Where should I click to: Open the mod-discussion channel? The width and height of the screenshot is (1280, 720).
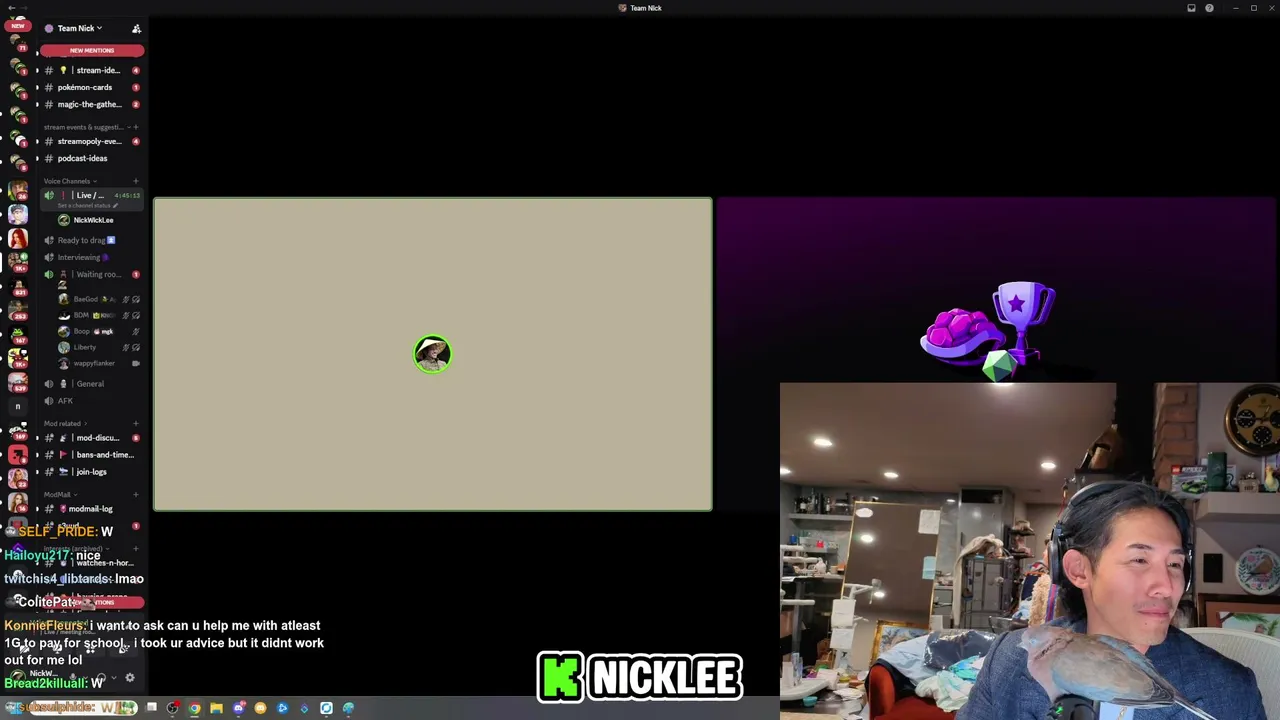tap(92, 438)
